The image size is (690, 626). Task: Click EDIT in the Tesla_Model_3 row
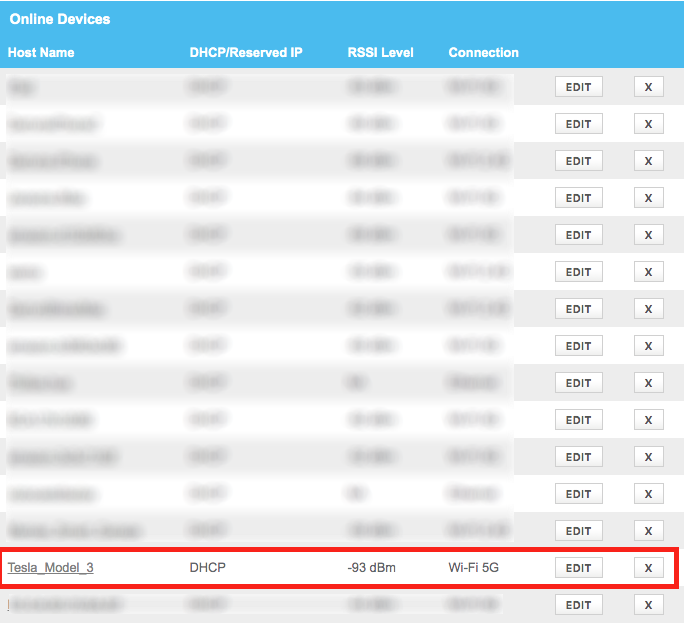coord(578,568)
